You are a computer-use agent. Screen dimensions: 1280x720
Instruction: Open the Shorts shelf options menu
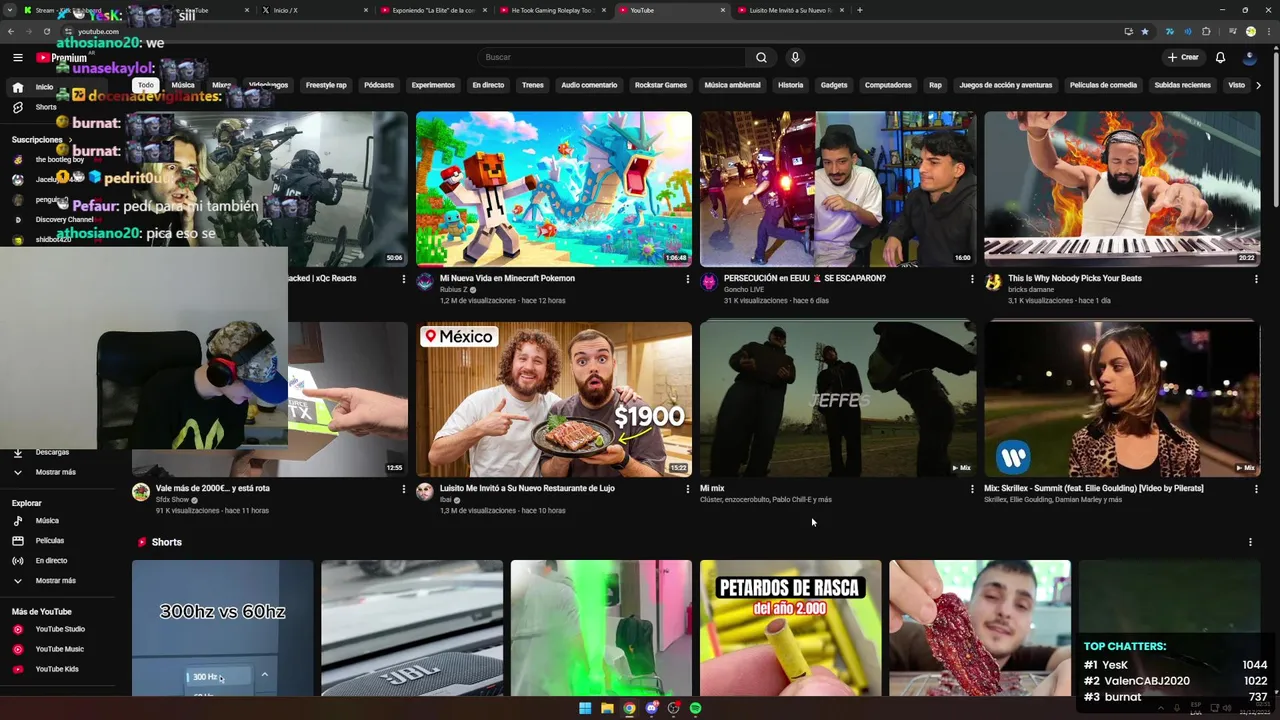click(1250, 542)
